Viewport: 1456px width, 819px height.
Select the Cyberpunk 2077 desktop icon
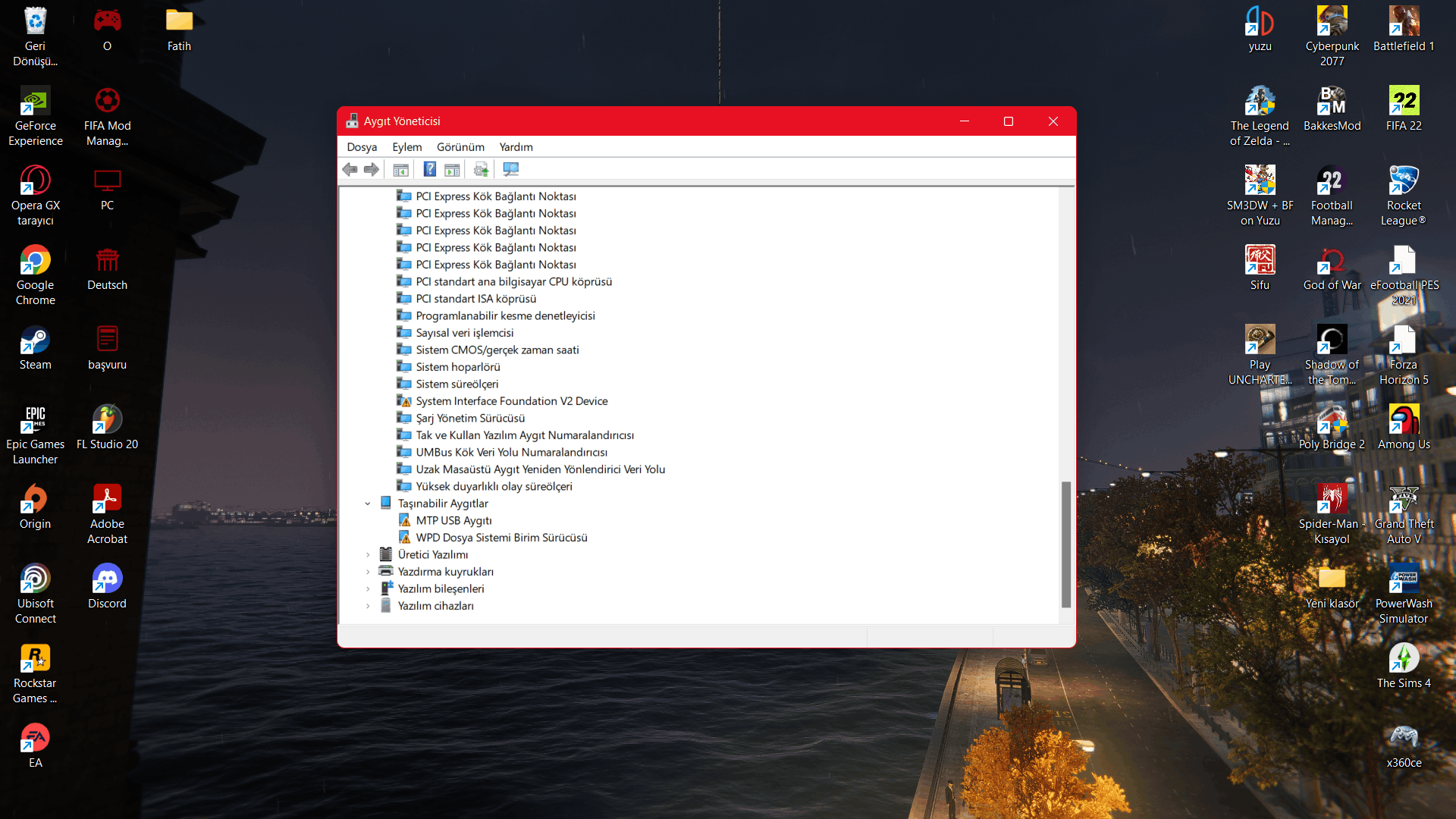tap(1332, 37)
